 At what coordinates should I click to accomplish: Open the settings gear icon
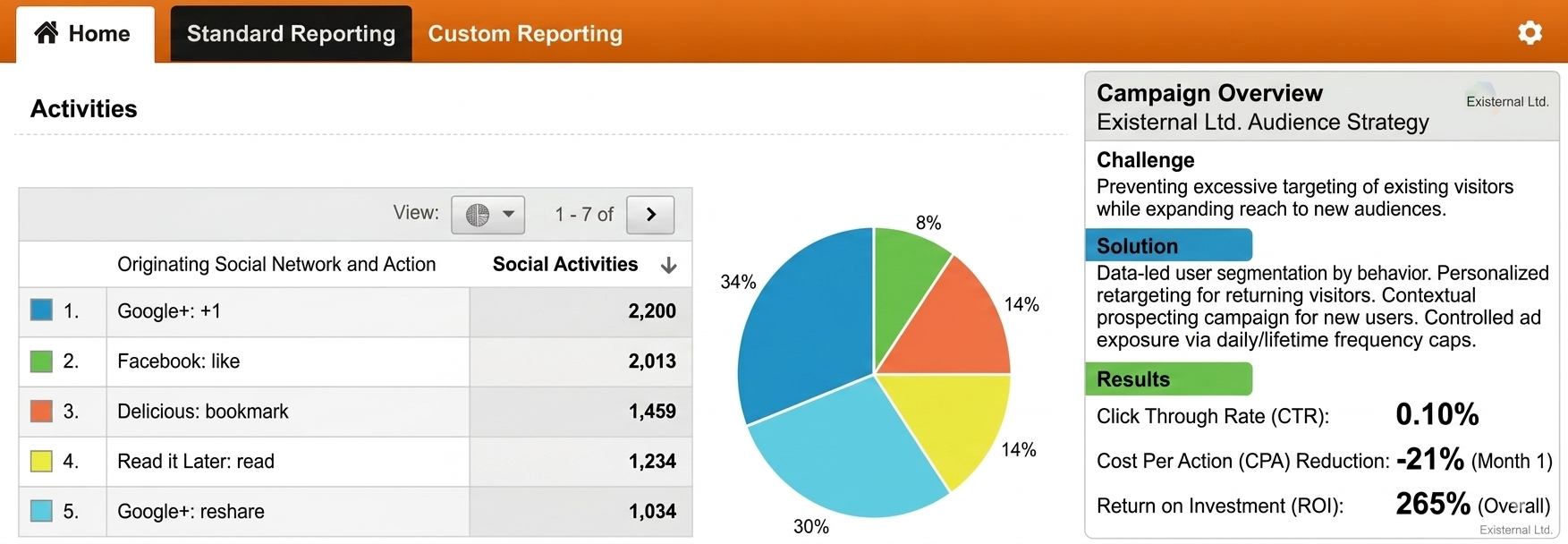click(1530, 33)
